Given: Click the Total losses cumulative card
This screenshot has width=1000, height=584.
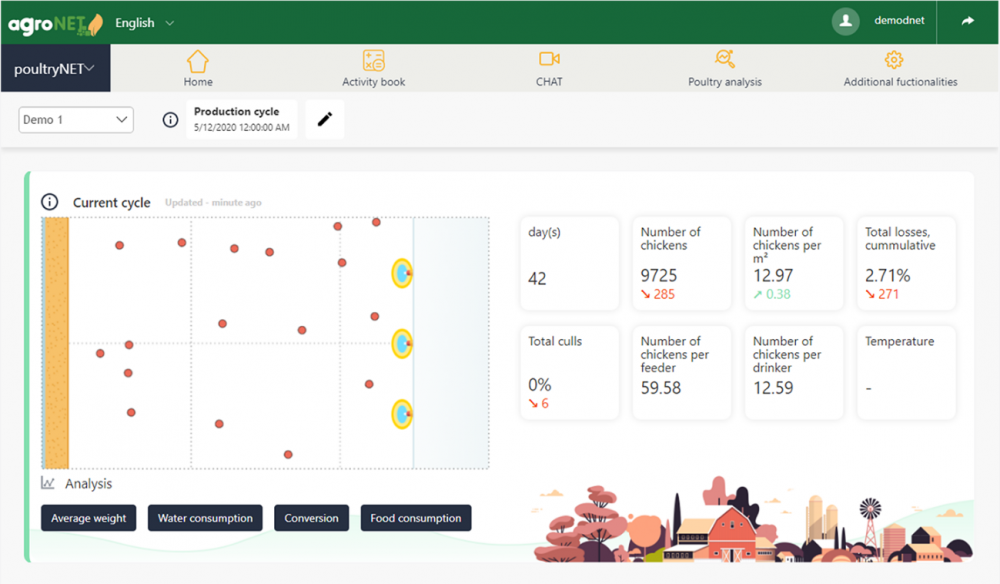Looking at the screenshot, I should click(905, 263).
